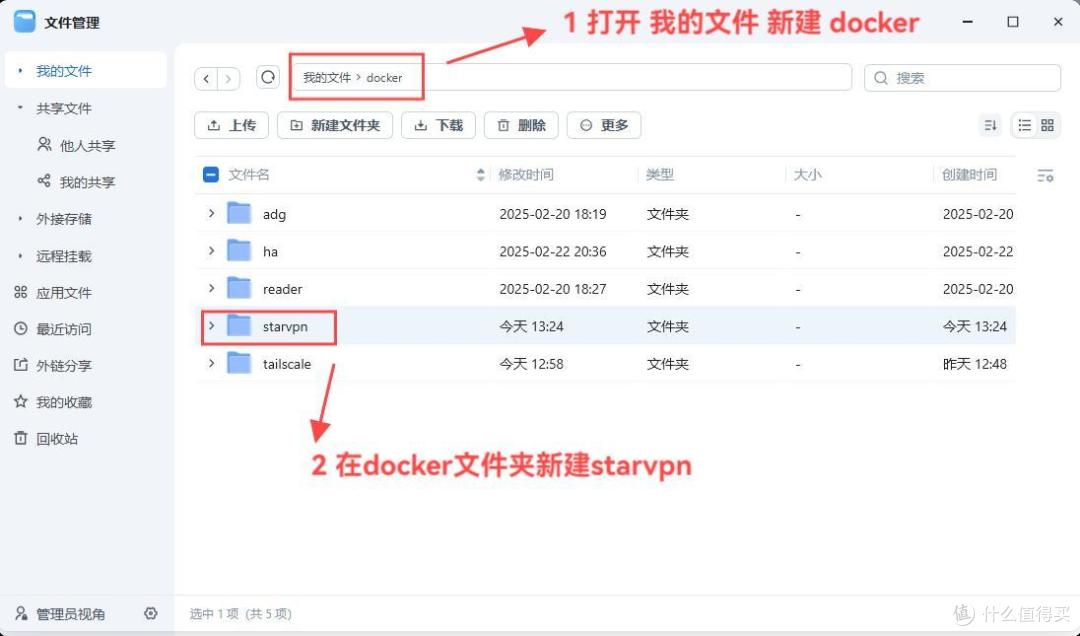Open the settings gear at sidebar bottom
Viewport: 1080px width, 636px height.
click(x=151, y=613)
